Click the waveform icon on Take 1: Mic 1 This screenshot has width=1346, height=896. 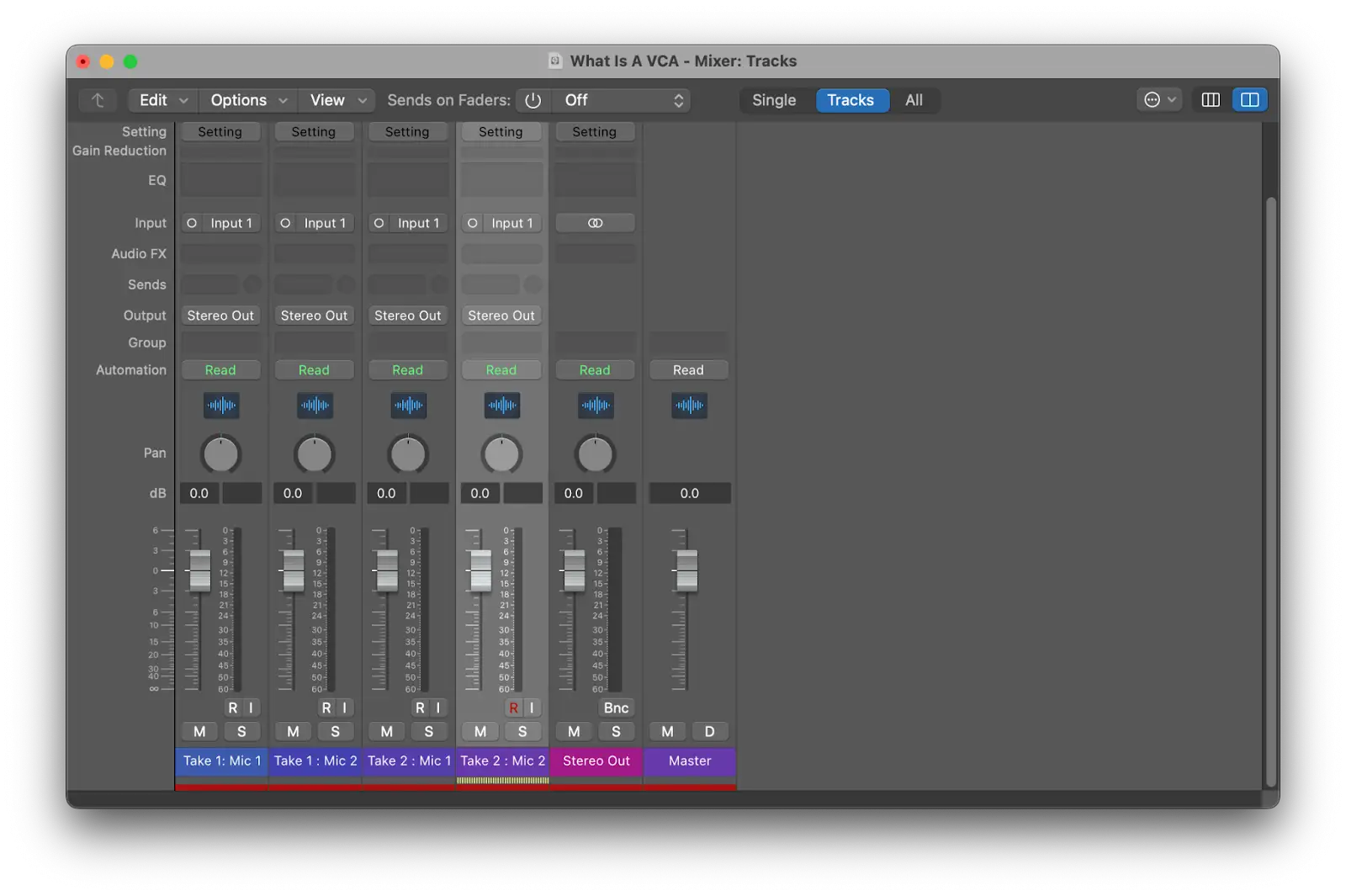(x=221, y=406)
